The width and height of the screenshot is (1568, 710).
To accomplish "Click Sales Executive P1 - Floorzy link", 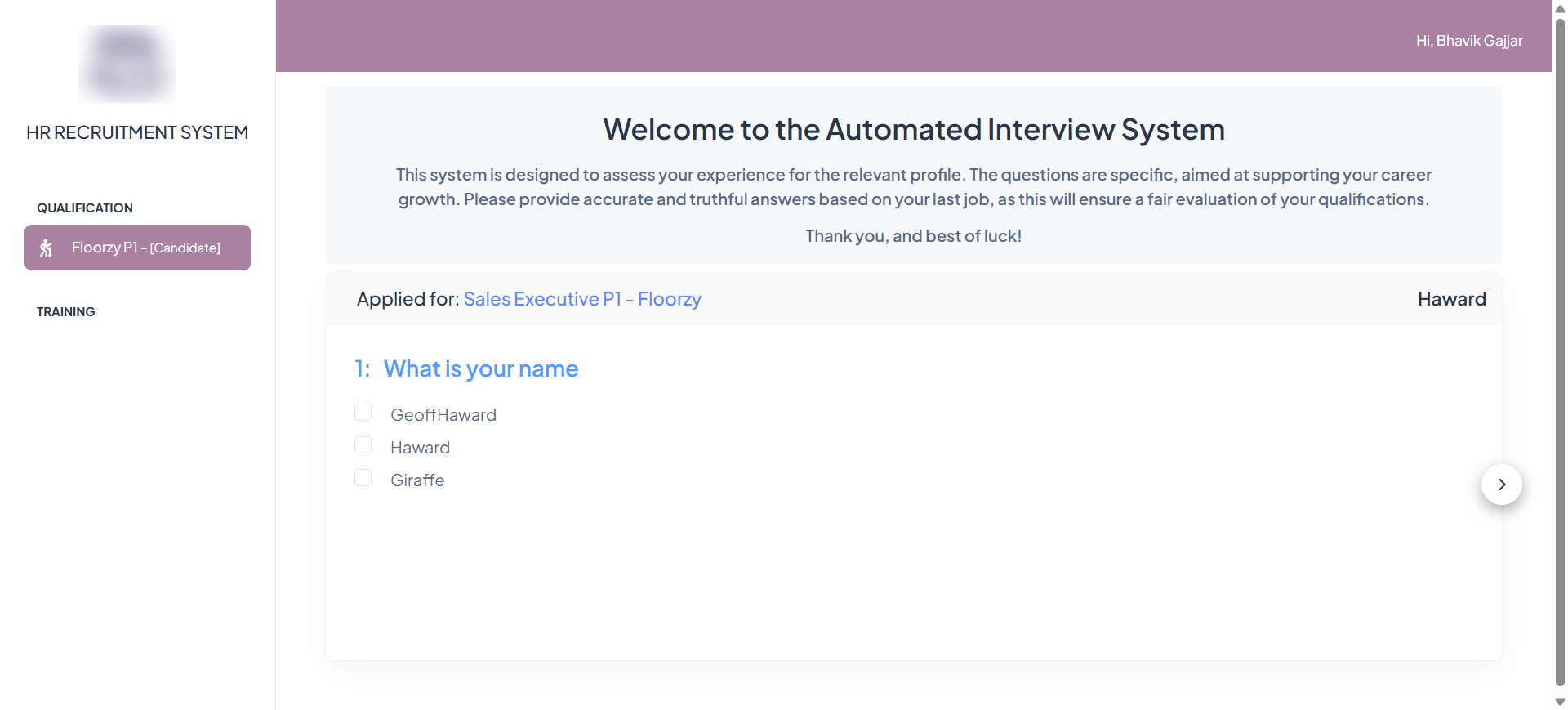I will tap(582, 299).
